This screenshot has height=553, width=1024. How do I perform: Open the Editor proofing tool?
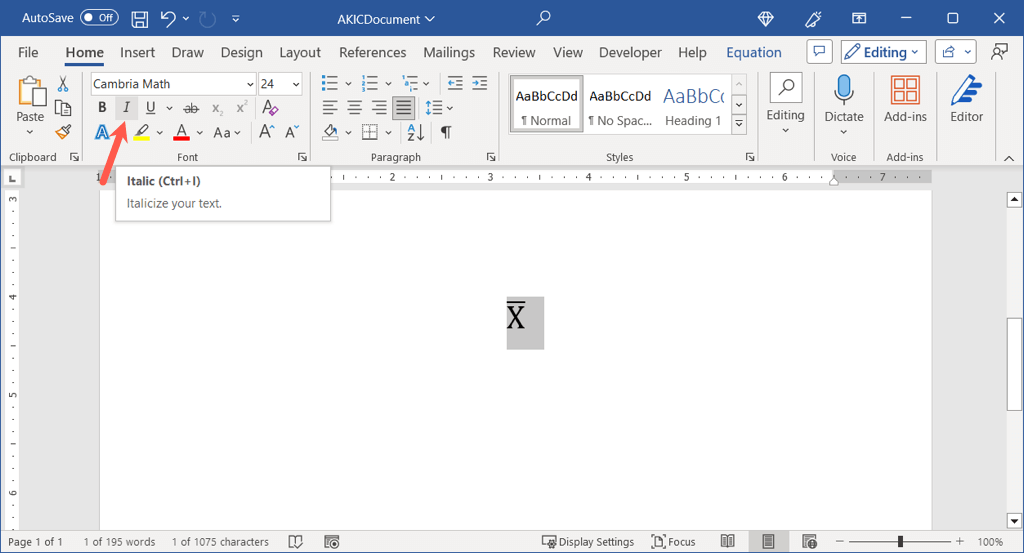(966, 99)
